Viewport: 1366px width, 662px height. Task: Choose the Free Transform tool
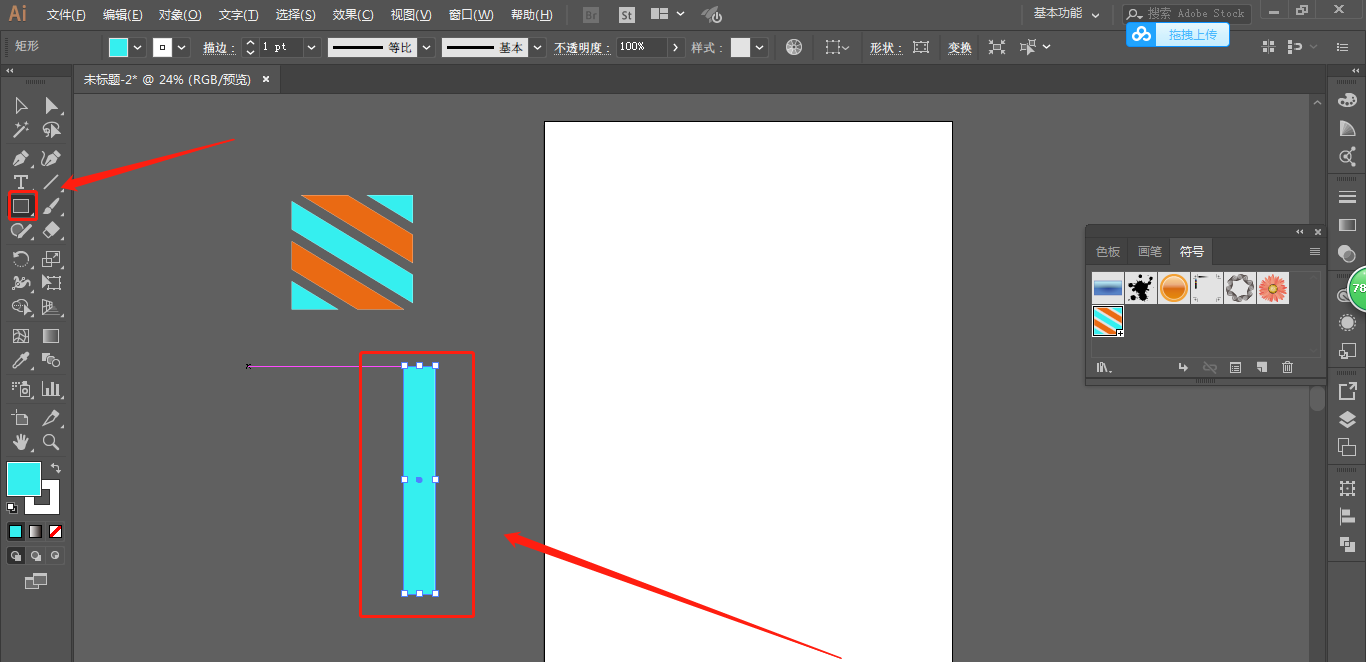[x=52, y=283]
